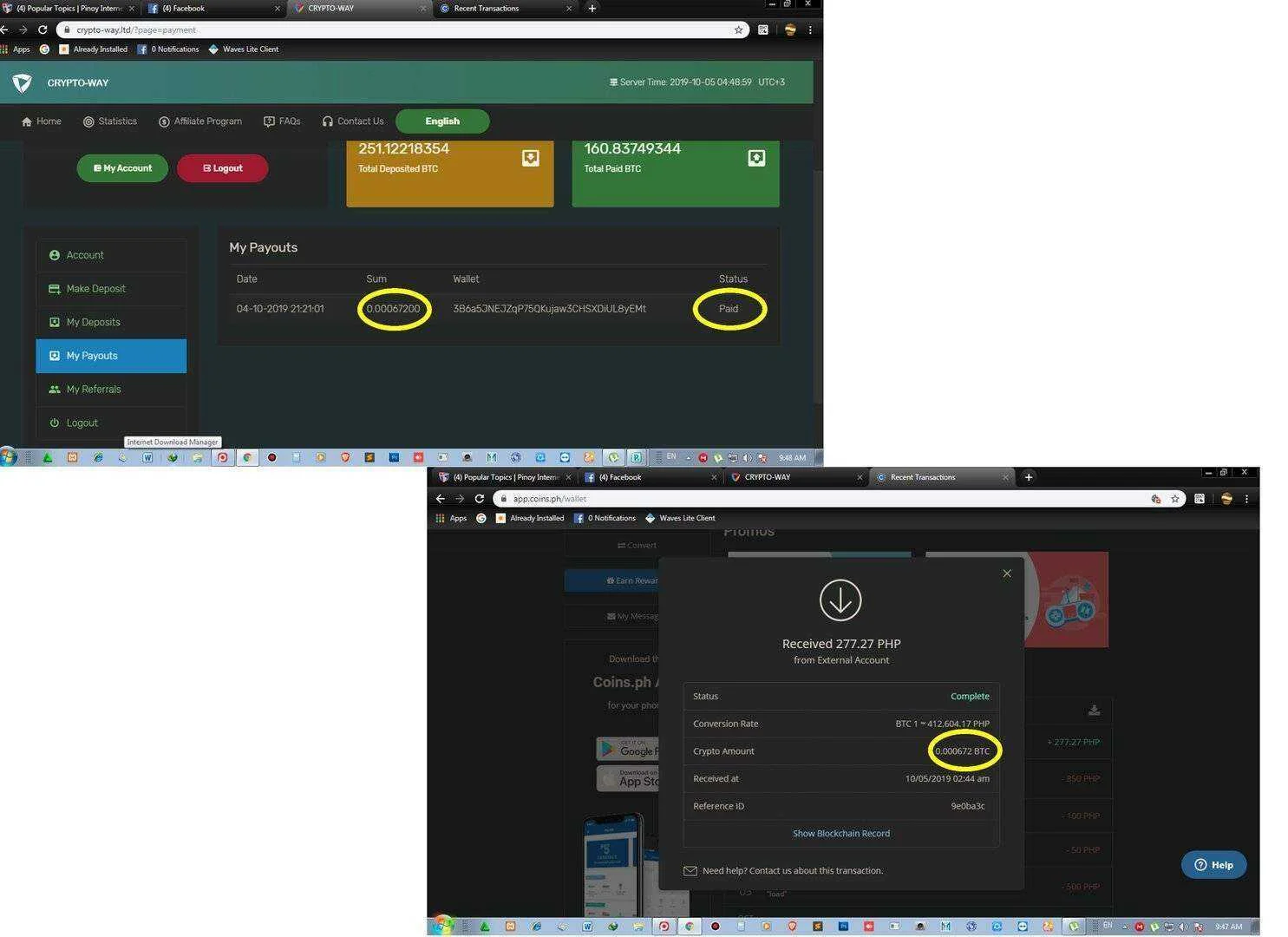Image resolution: width=1288 pixels, height=937 pixels.
Task: Select Make Deposit in sidebar
Action: (x=111, y=289)
